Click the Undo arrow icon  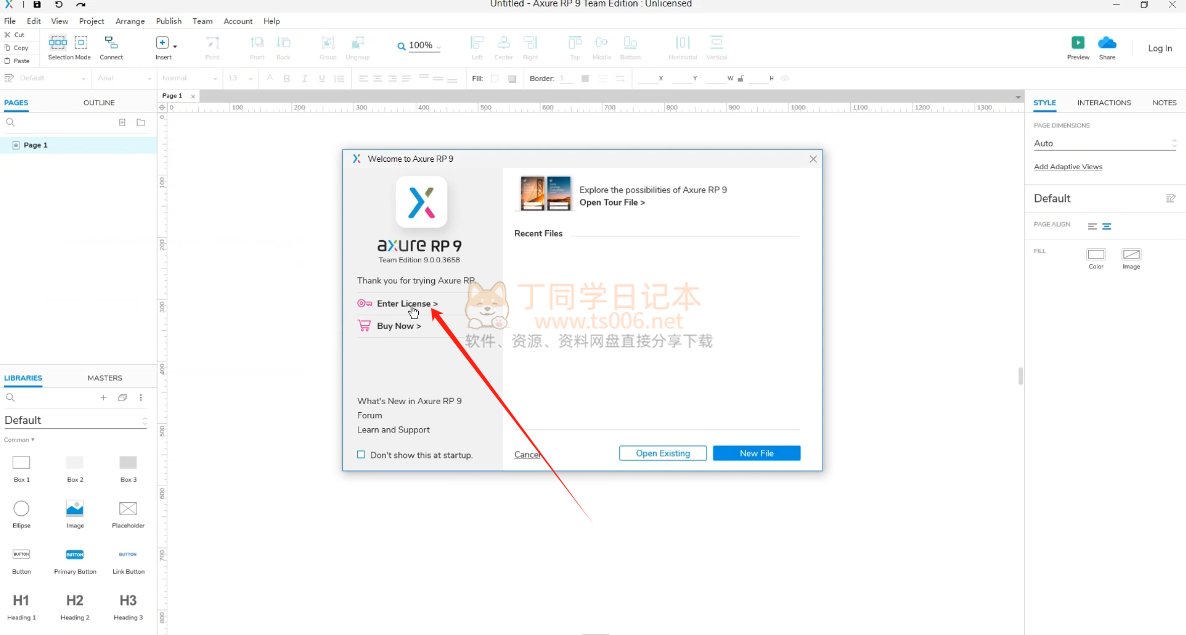click(58, 5)
